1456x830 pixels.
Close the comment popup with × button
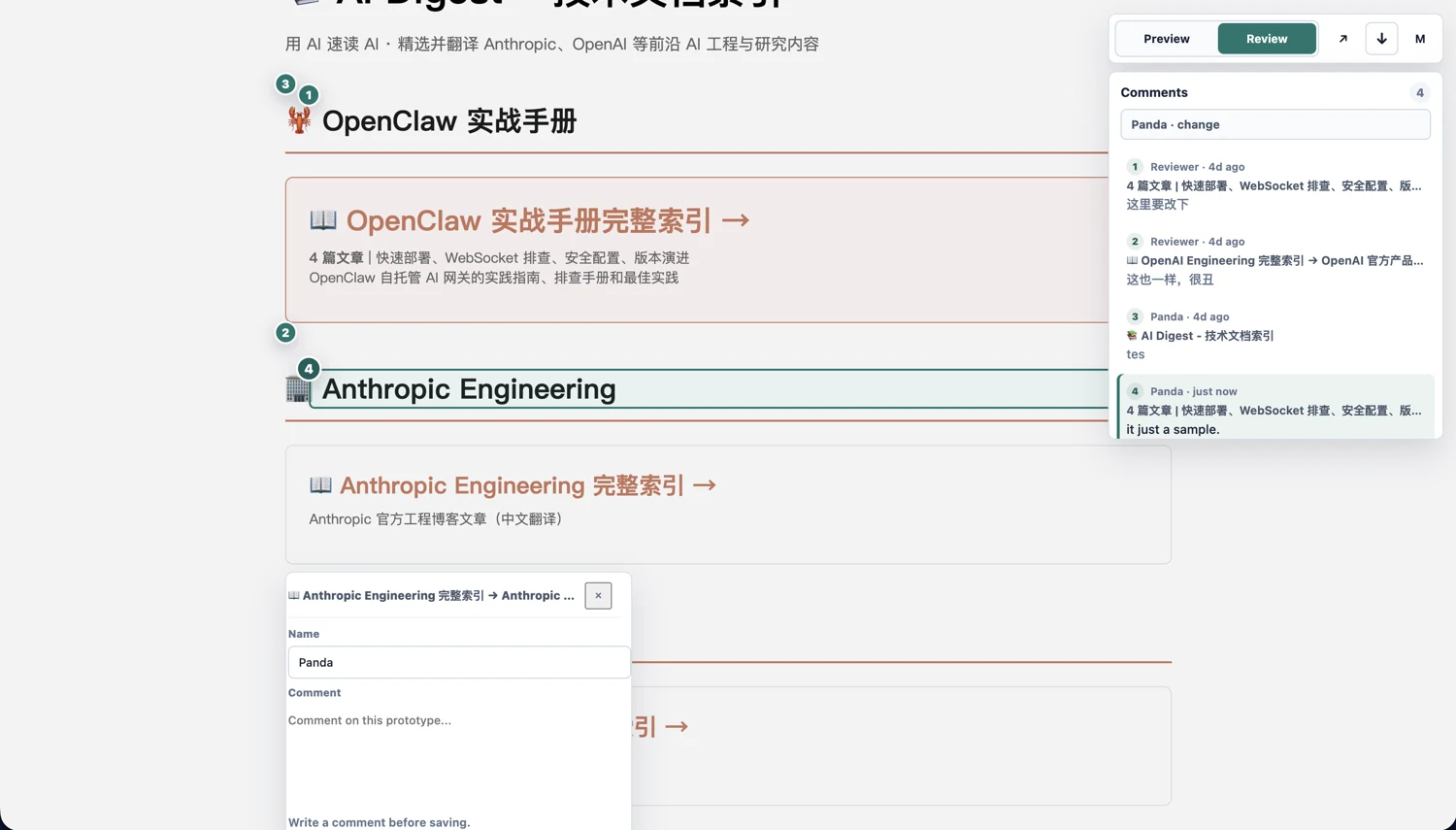[x=598, y=596]
